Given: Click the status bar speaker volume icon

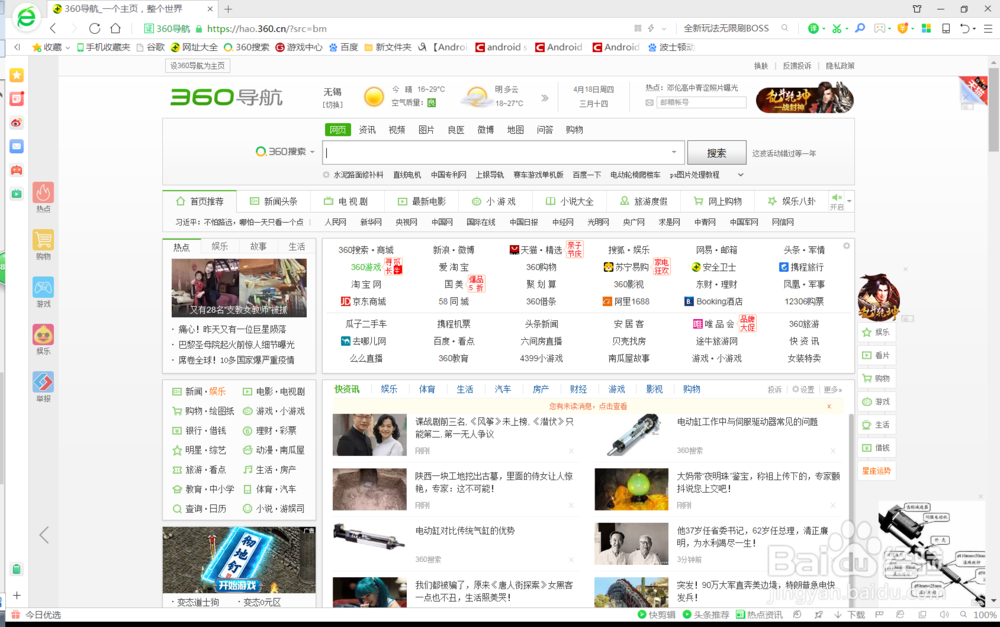Looking at the screenshot, I should pos(944,615).
